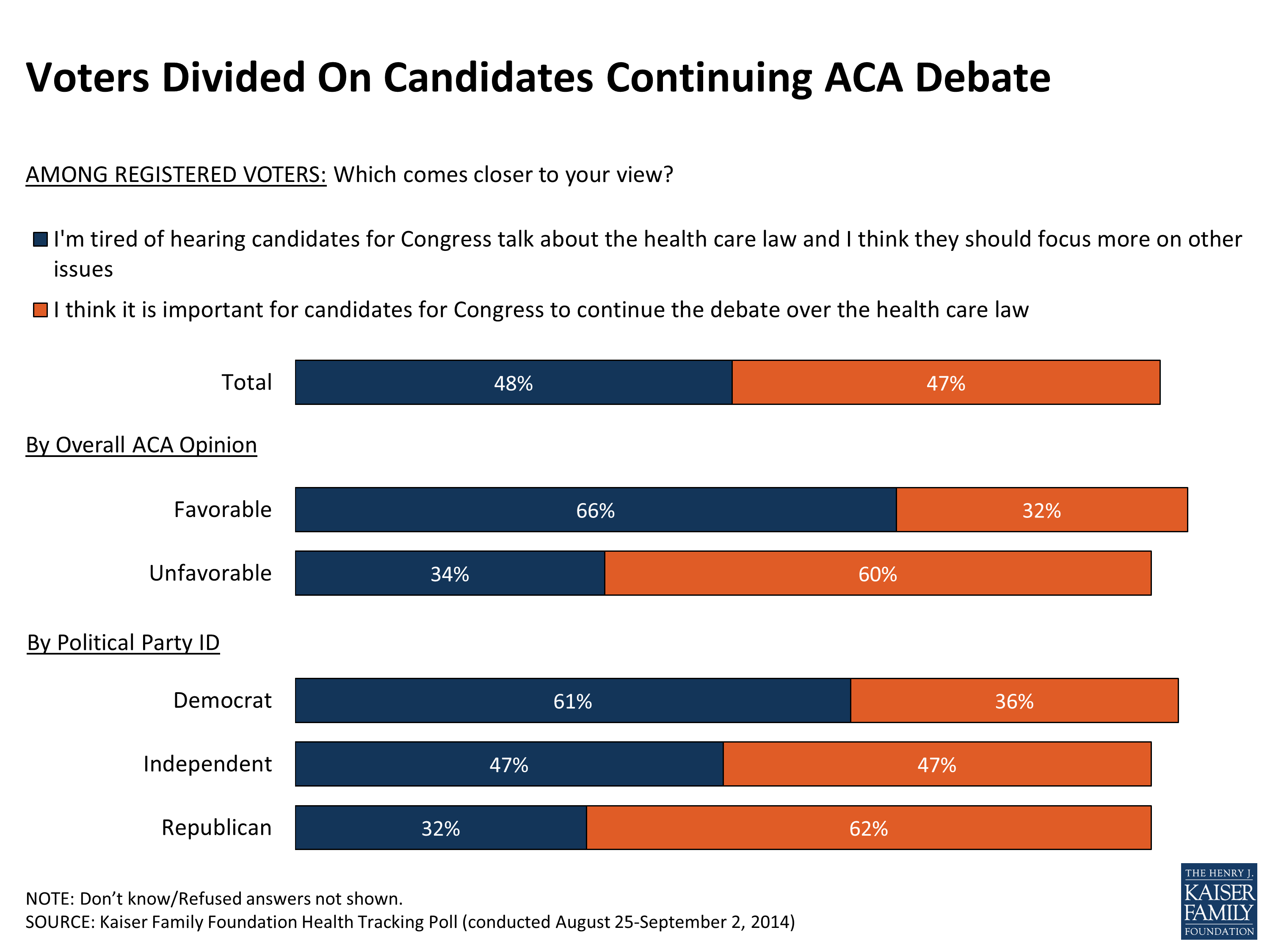
Task: Click the Kaiser Family Foundation logo
Action: coord(1218,900)
